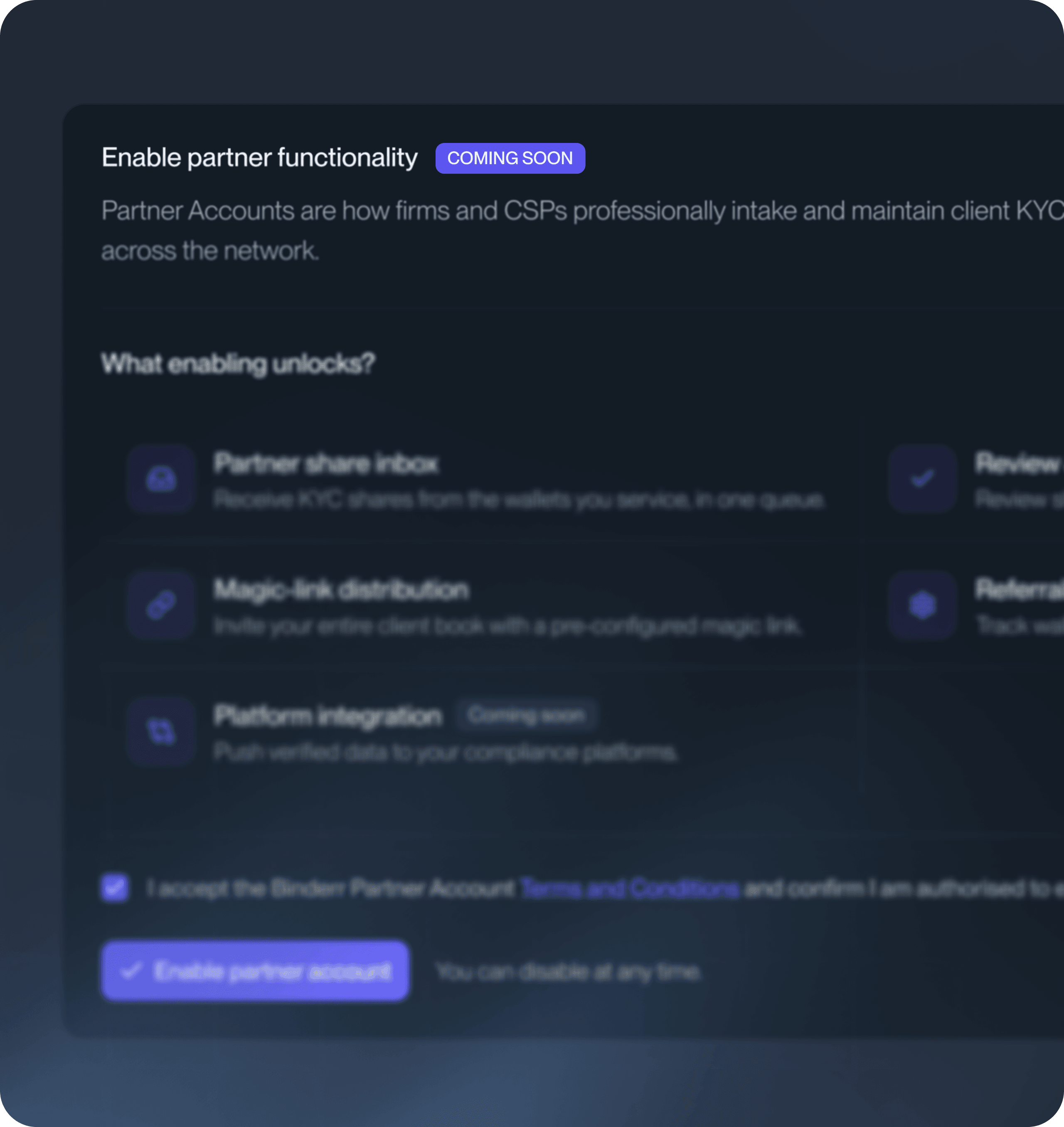Toggle the Terms and Conditions acceptance checkbox

(115, 888)
